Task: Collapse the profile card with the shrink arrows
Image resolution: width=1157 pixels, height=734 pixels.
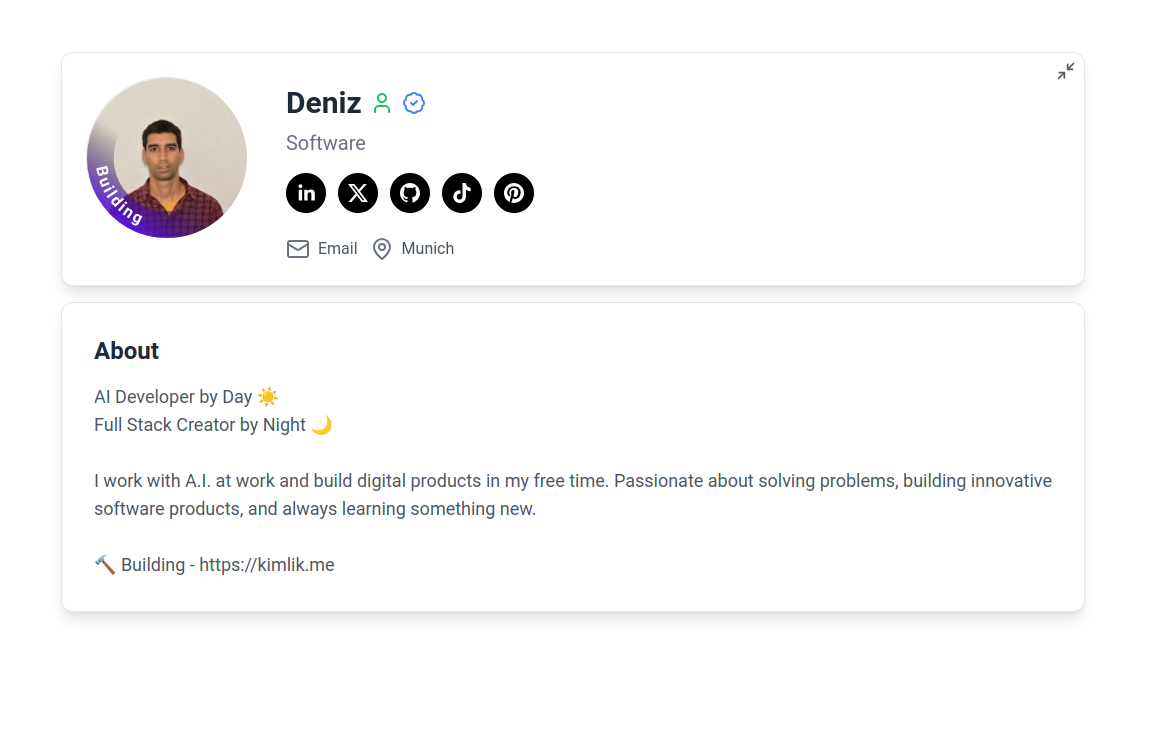Action: pos(1065,71)
